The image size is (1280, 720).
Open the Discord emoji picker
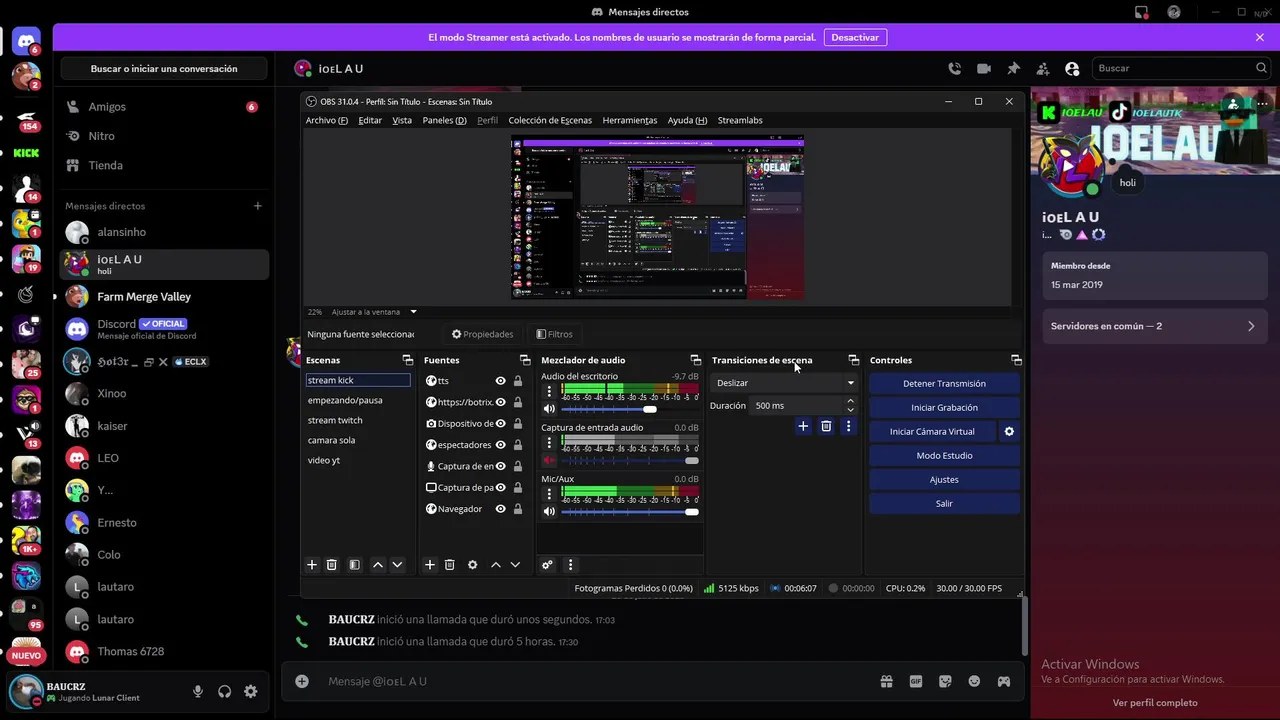(974, 681)
